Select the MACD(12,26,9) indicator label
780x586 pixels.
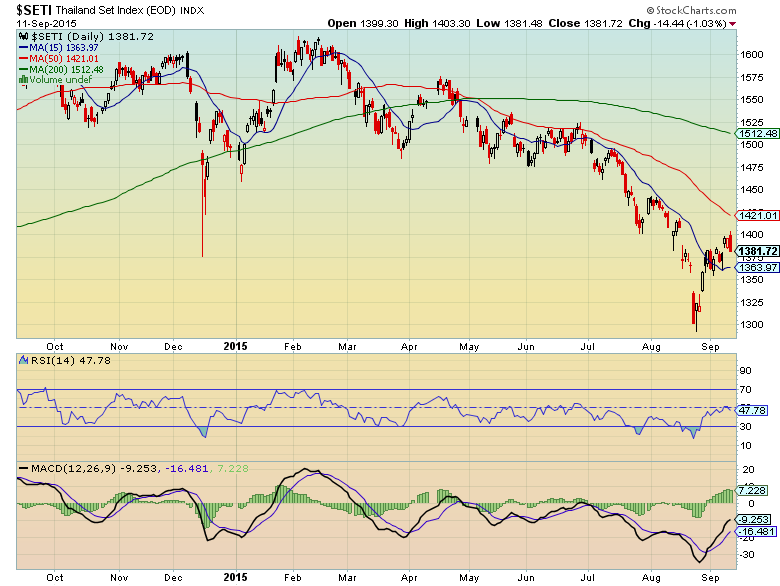[x=60, y=469]
